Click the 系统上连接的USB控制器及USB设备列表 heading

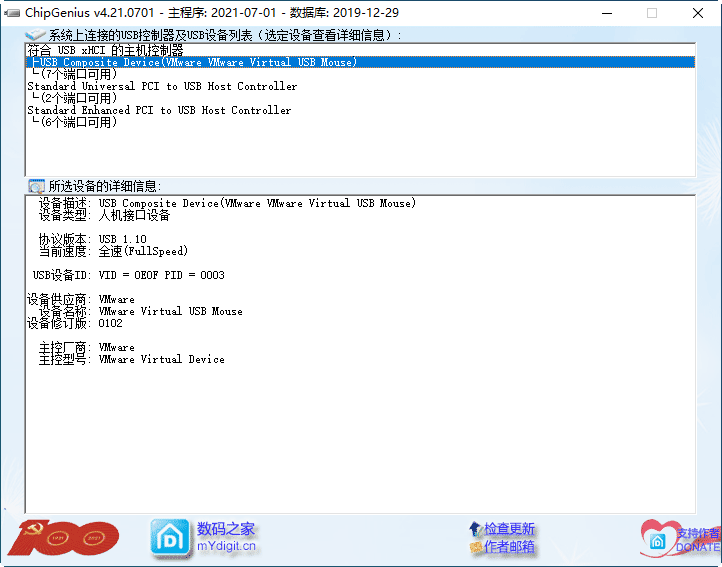[x=225, y=35]
